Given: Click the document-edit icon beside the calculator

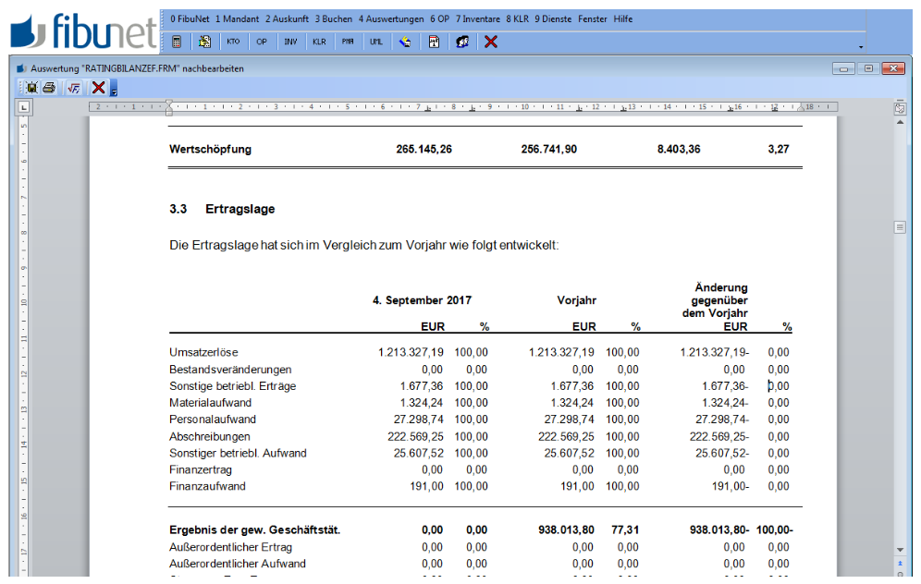Looking at the screenshot, I should pyautogui.click(x=205, y=42).
